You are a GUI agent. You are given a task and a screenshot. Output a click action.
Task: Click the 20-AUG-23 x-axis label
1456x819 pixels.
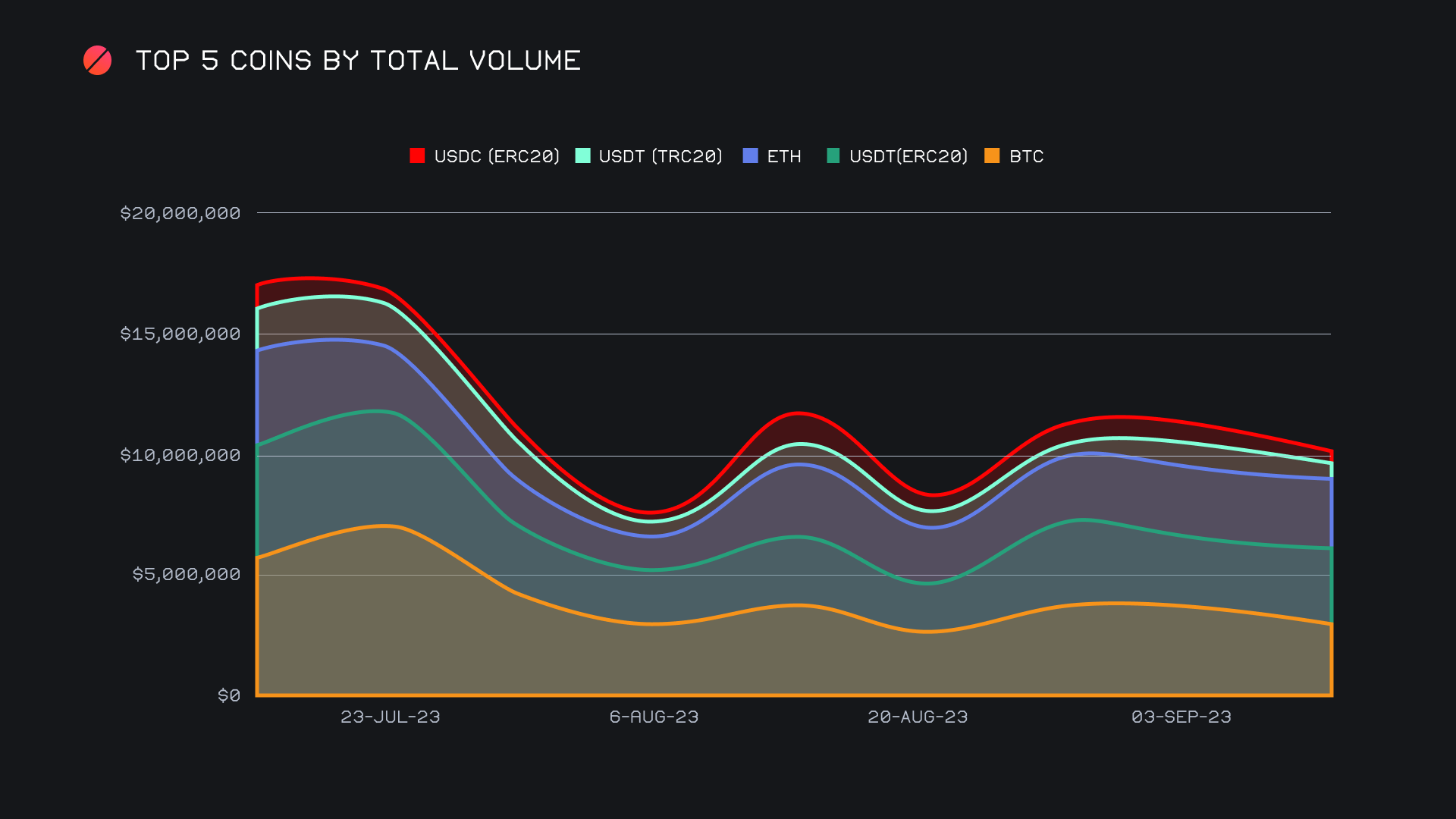point(918,717)
